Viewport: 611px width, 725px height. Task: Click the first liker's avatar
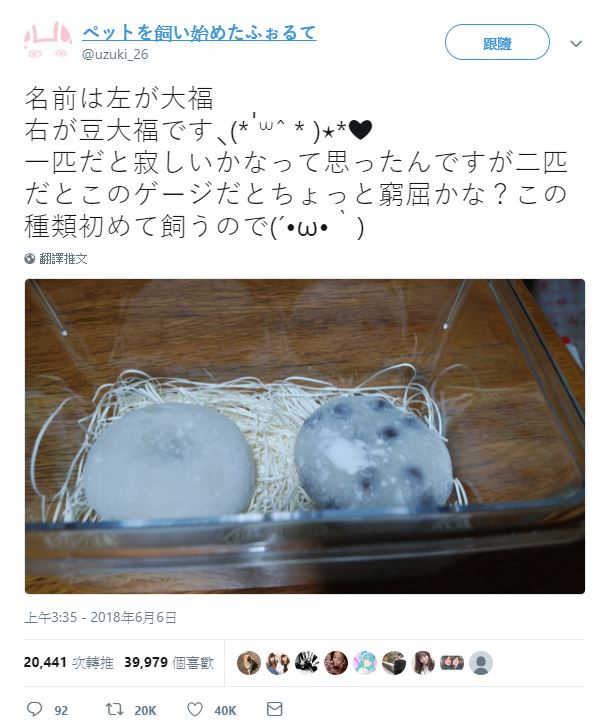tap(249, 663)
